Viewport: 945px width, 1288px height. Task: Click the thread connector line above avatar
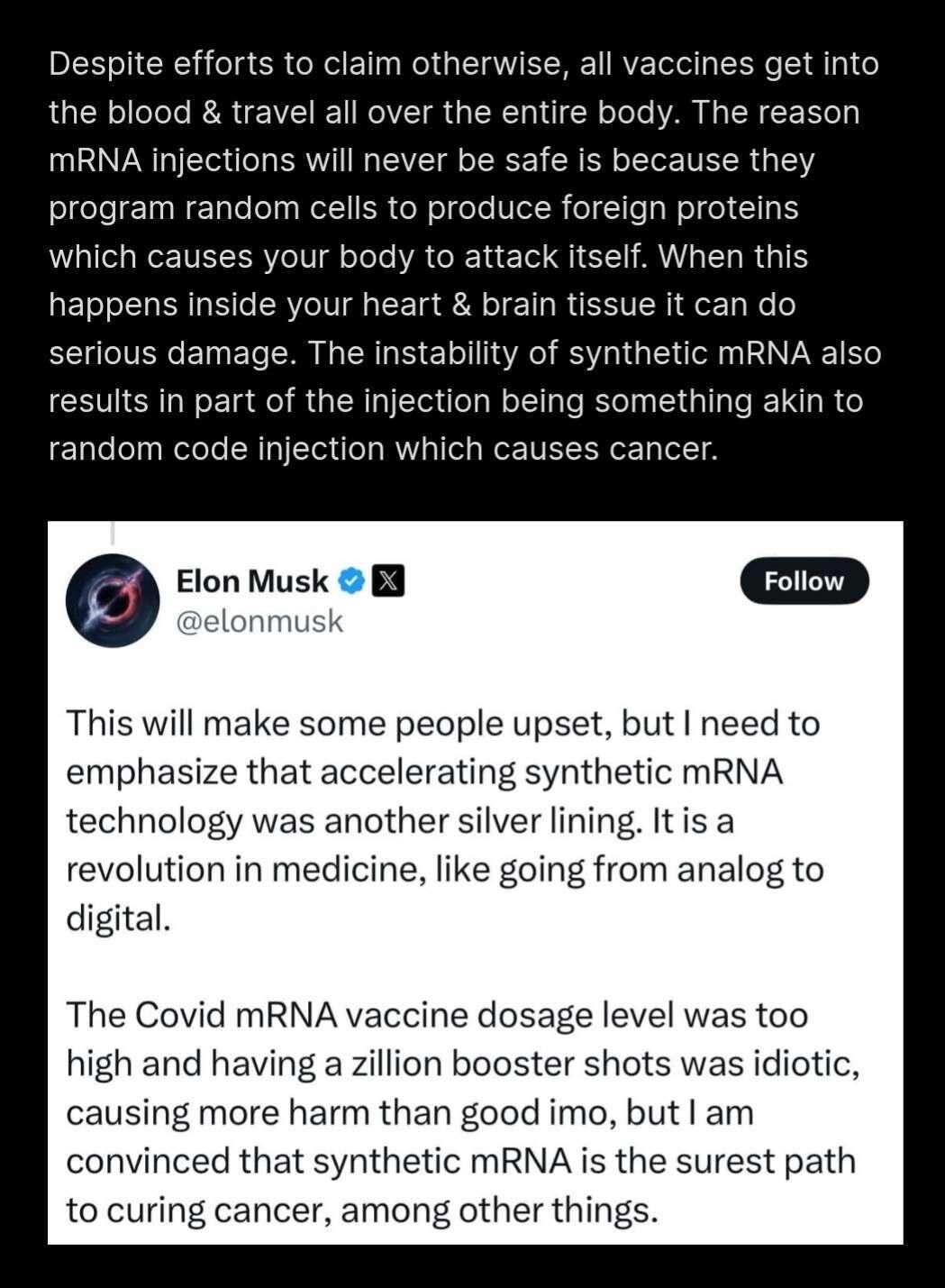113,533
